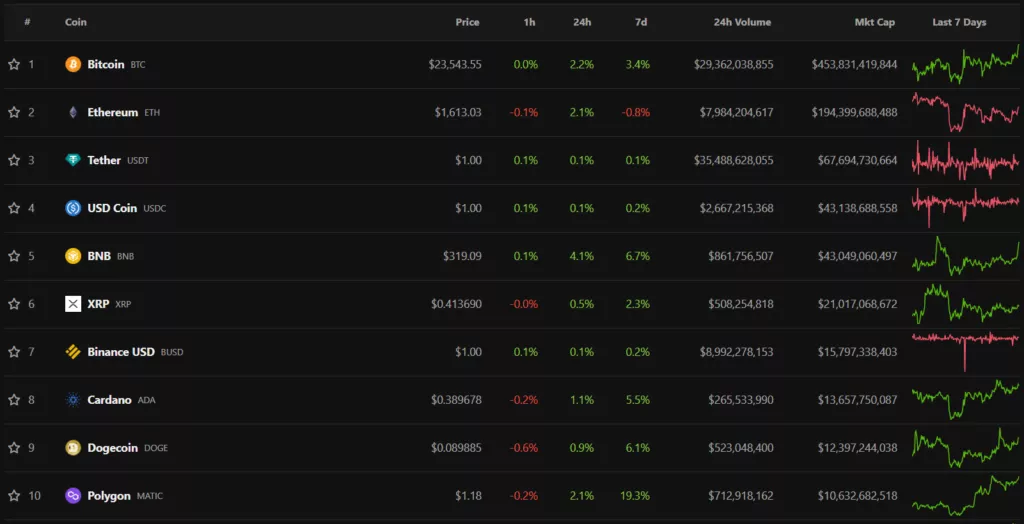Click the Last 7 Days column header

[x=959, y=22]
